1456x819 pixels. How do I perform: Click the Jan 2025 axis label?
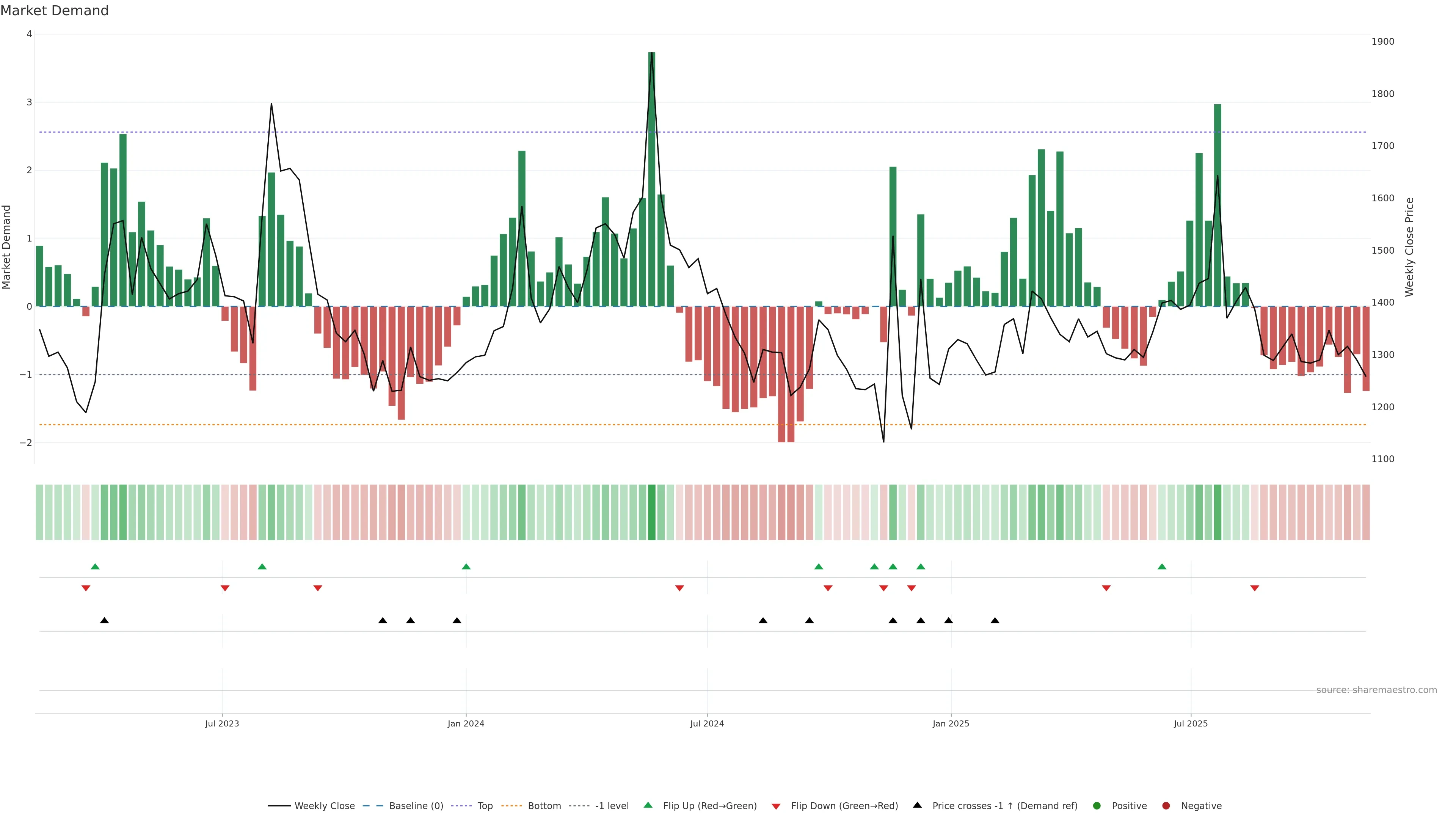click(951, 723)
